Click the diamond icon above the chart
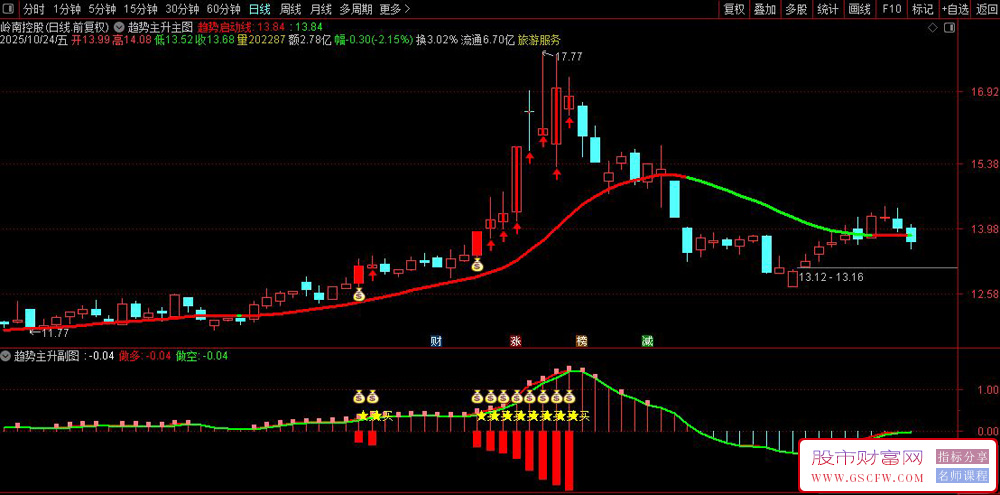Viewport: 1000px width, 495px height. tap(932, 27)
